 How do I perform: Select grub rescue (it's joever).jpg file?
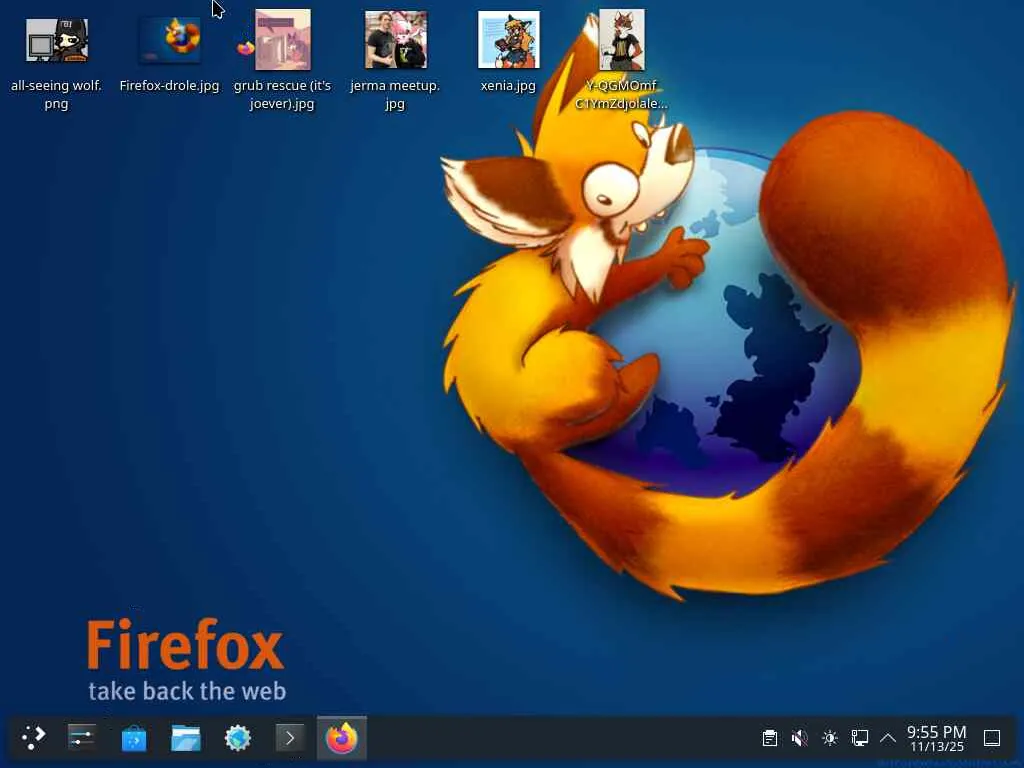click(282, 60)
